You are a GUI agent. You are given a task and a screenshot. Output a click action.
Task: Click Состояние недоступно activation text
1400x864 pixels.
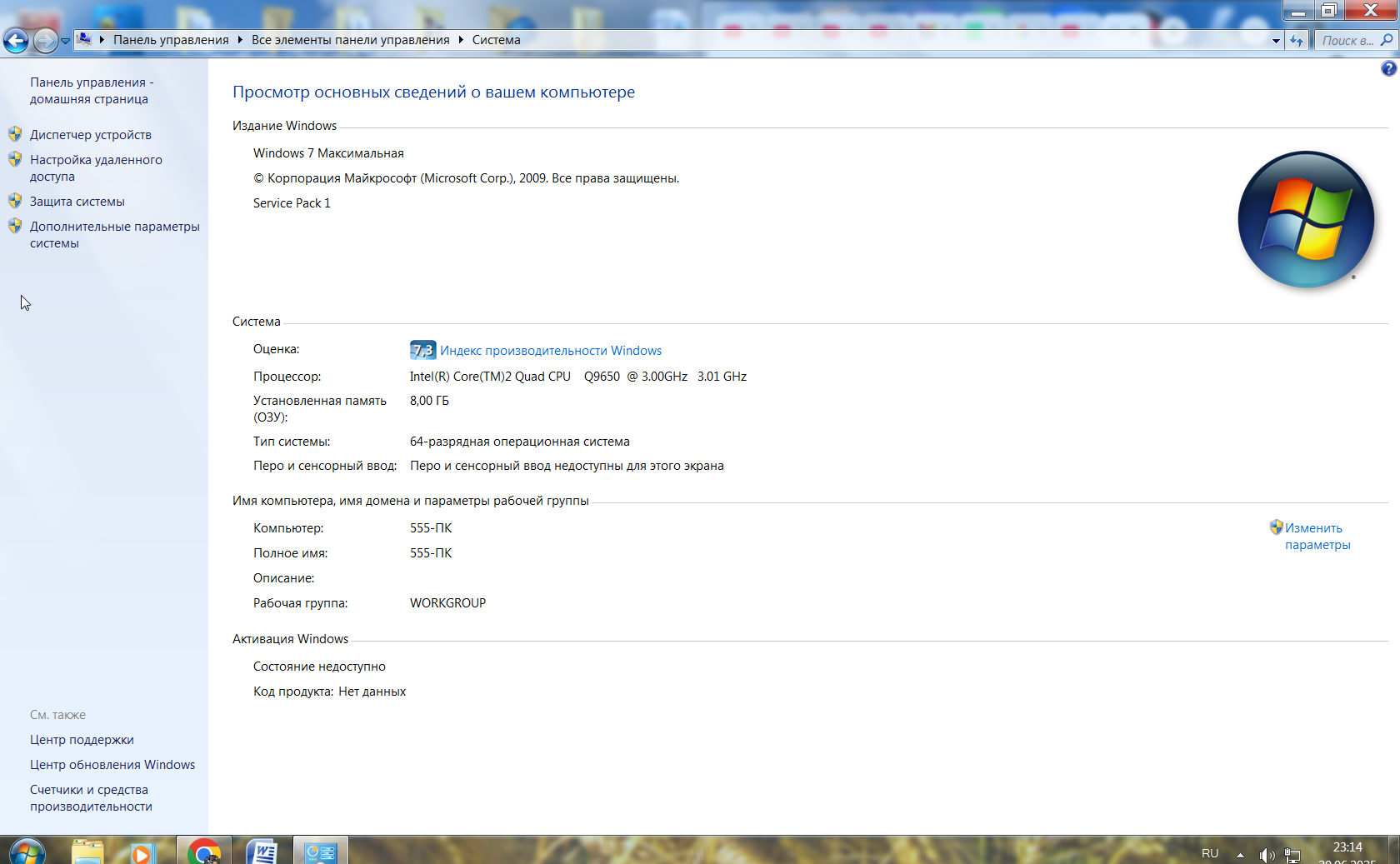(x=319, y=667)
